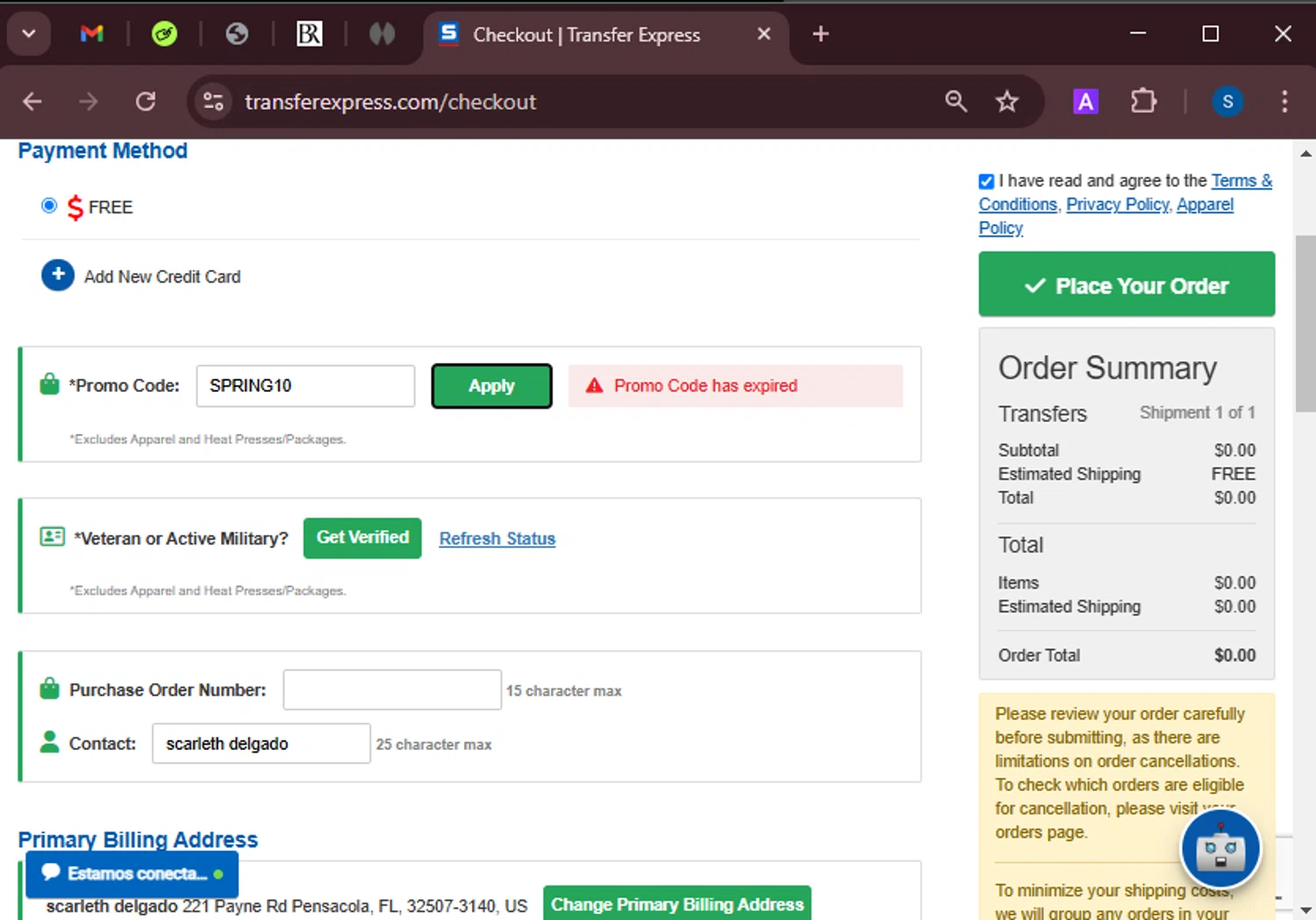Focus the Purchase Order Number field
This screenshot has width=1316, height=920.
(x=392, y=690)
